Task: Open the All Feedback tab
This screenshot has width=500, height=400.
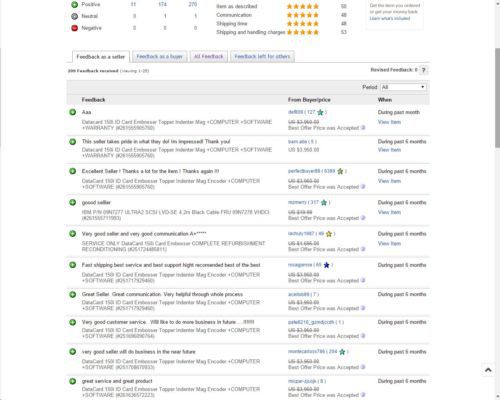Action: pos(209,56)
